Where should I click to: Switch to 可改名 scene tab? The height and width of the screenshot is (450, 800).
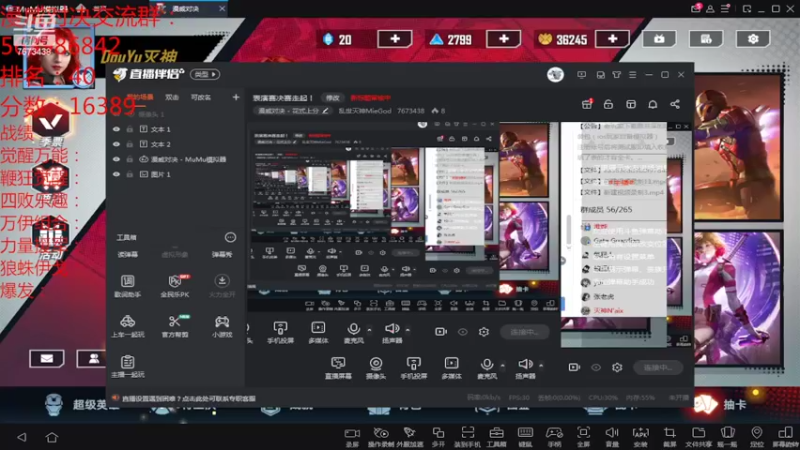201,97
